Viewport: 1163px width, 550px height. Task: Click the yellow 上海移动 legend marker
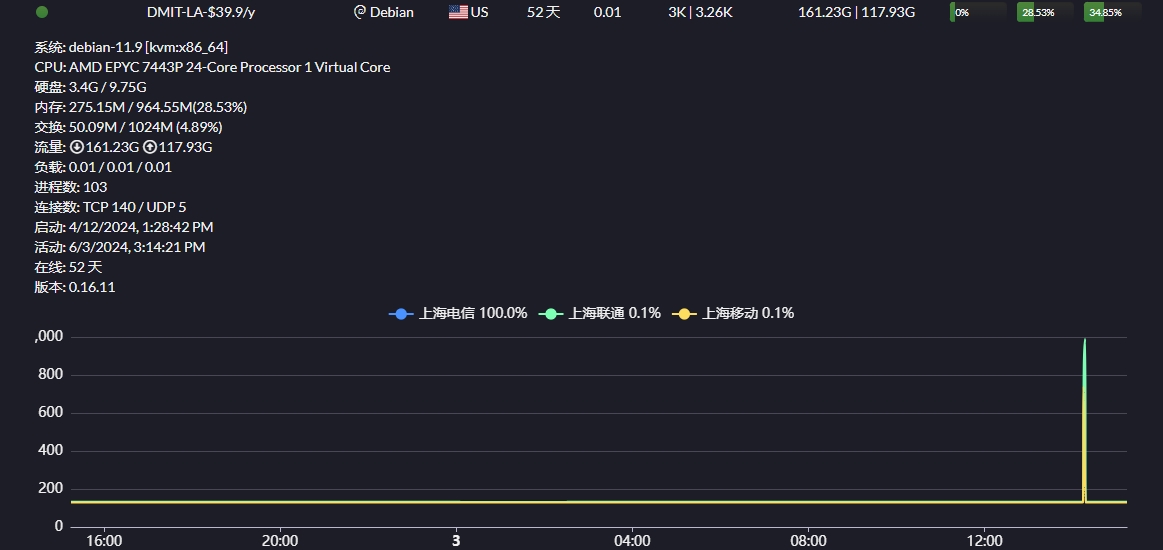point(685,314)
